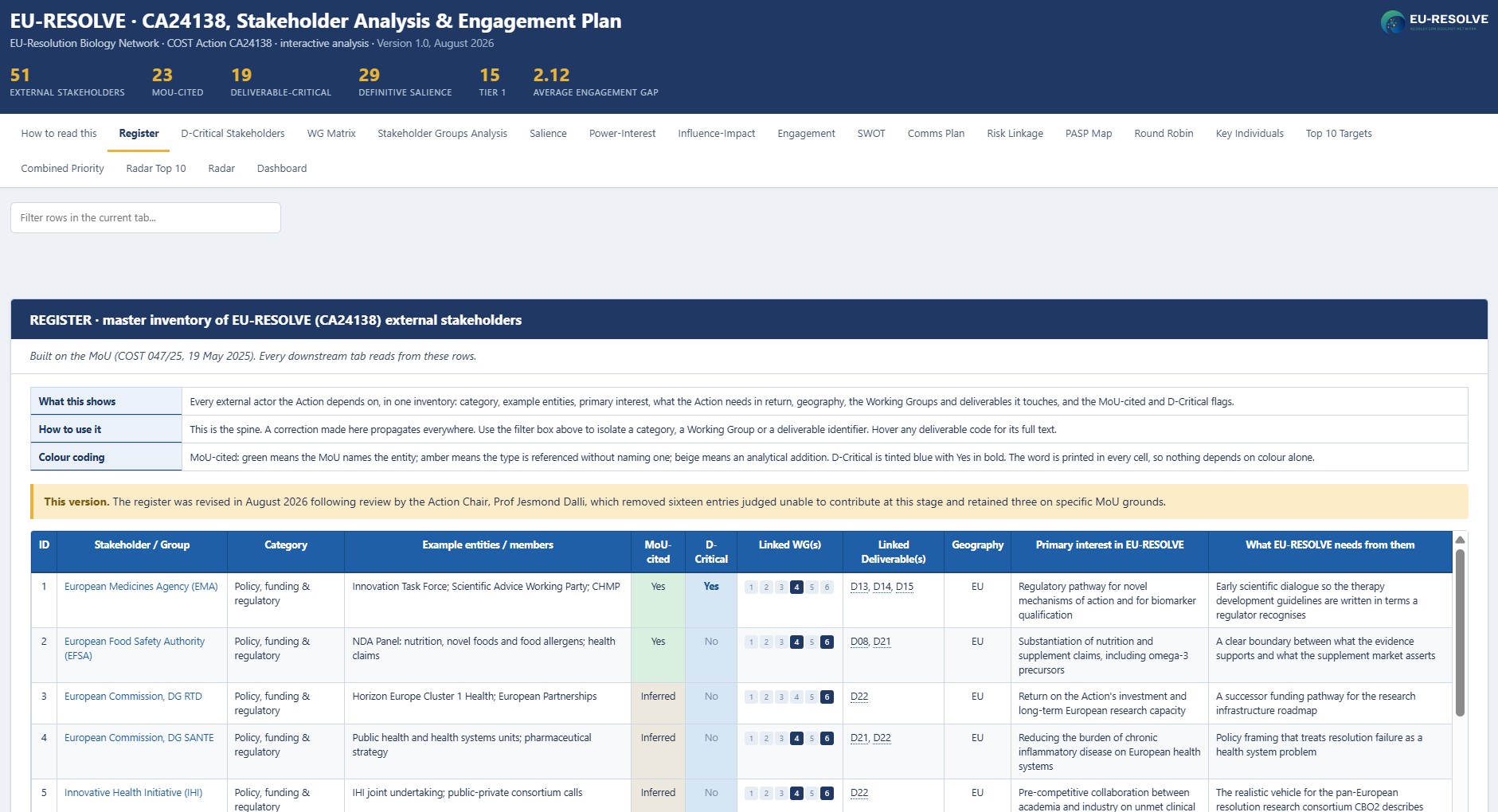Open the Influence-Impact tab
The image size is (1498, 812).
click(x=716, y=134)
